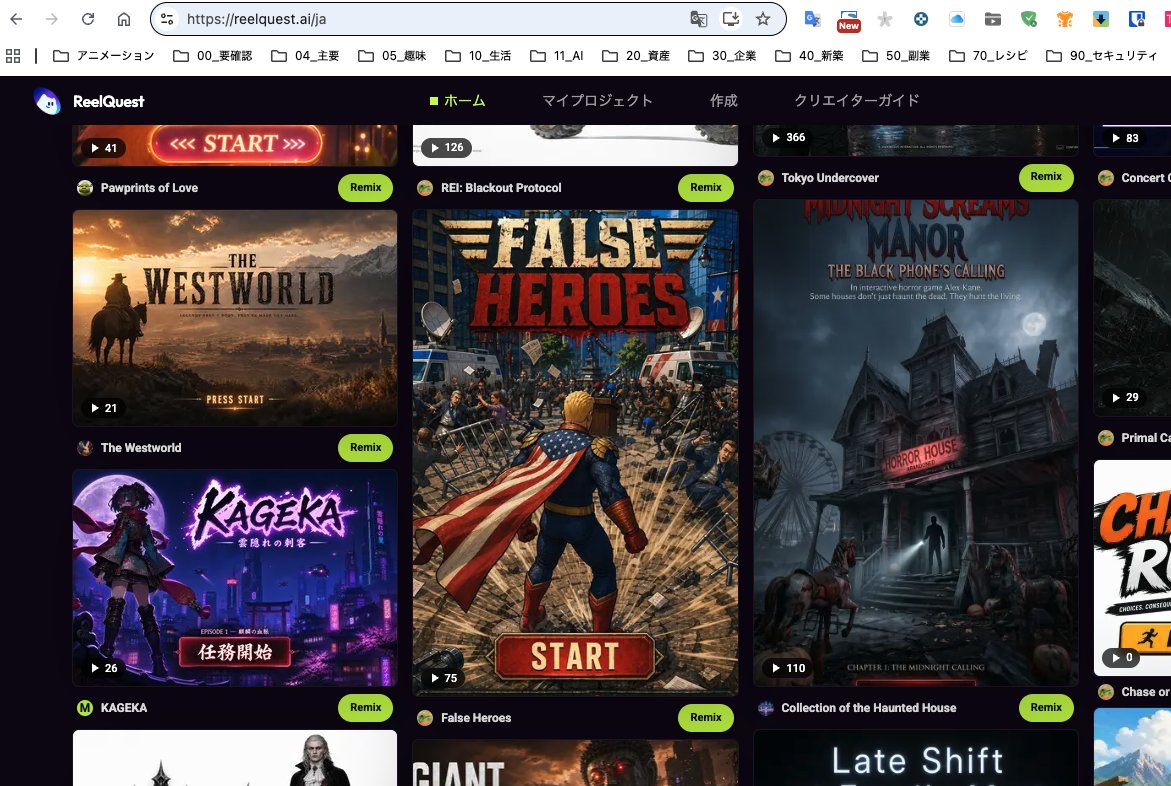Screen dimensions: 1171x786
Task: Click the Haunted House creator avatar
Action: click(x=765, y=708)
